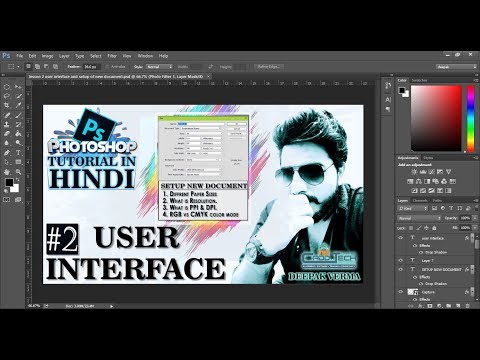The image size is (480, 360).
Task: Toggle lock transparent pixels
Action: point(411,228)
